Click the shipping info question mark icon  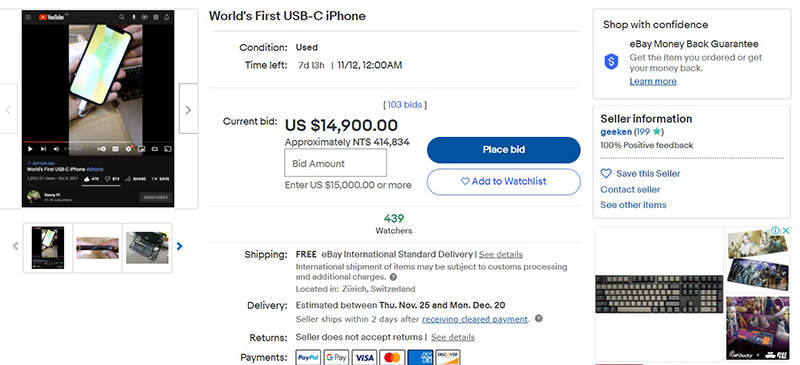tap(393, 277)
